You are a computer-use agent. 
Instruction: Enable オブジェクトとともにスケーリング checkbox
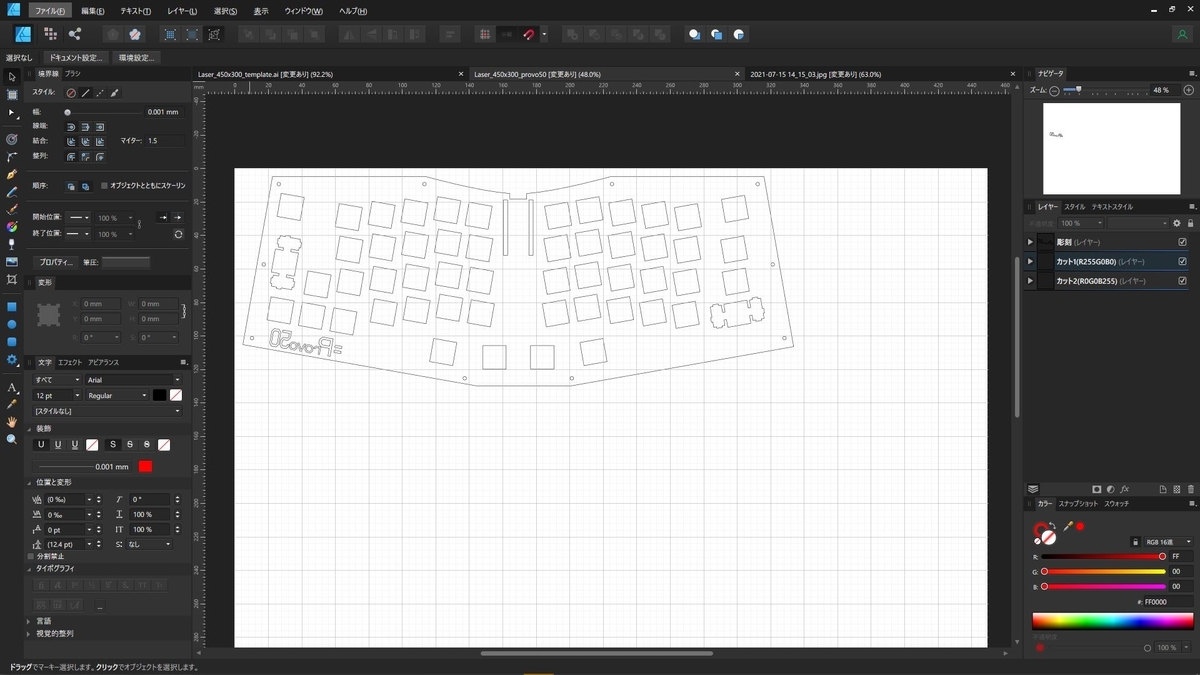pyautogui.click(x=104, y=186)
